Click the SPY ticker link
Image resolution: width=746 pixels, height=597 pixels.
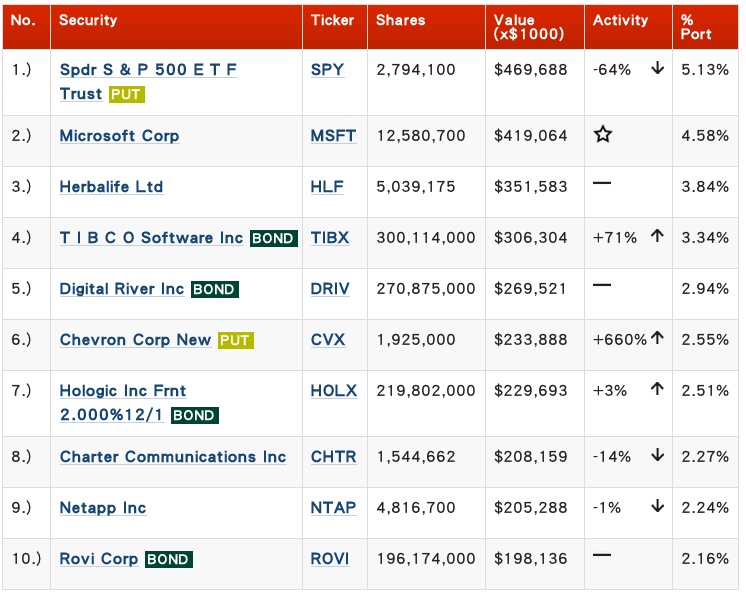coord(327,69)
